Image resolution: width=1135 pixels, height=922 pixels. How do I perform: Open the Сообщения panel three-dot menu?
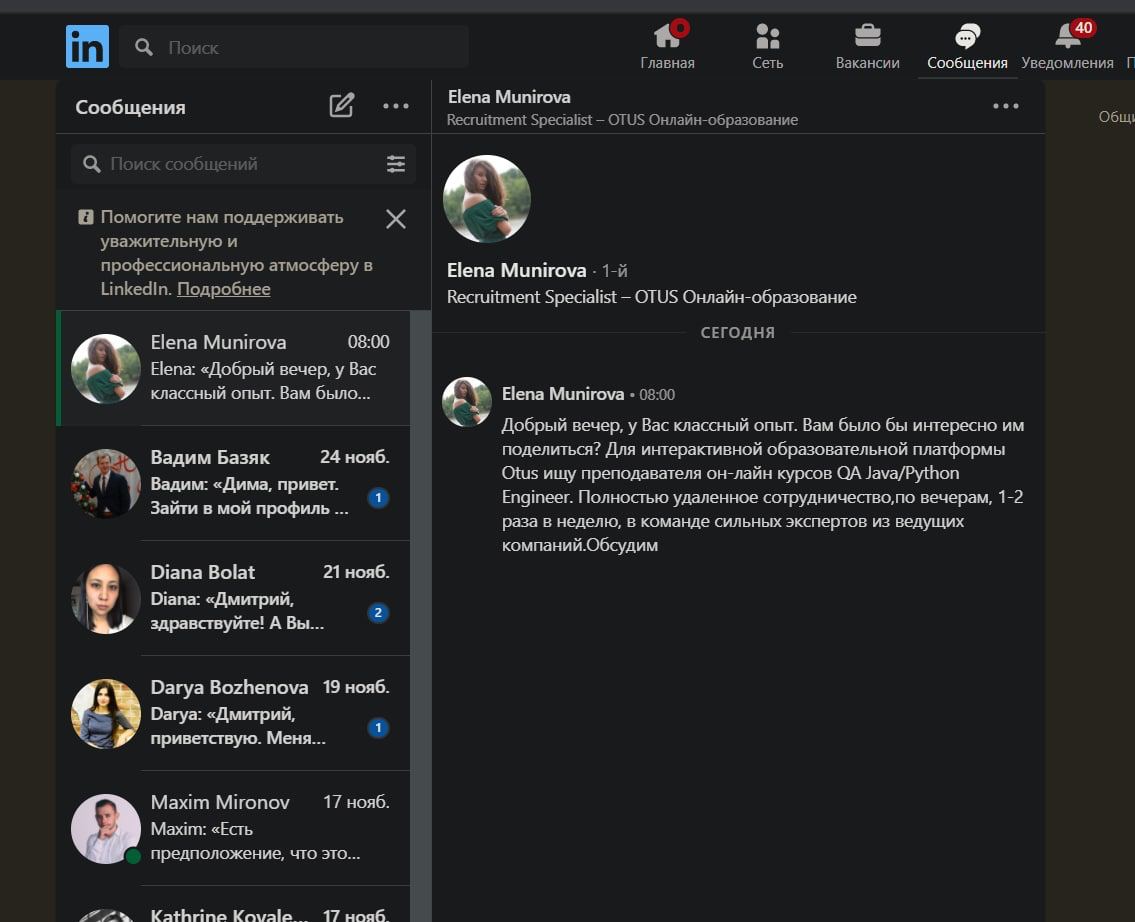point(395,106)
